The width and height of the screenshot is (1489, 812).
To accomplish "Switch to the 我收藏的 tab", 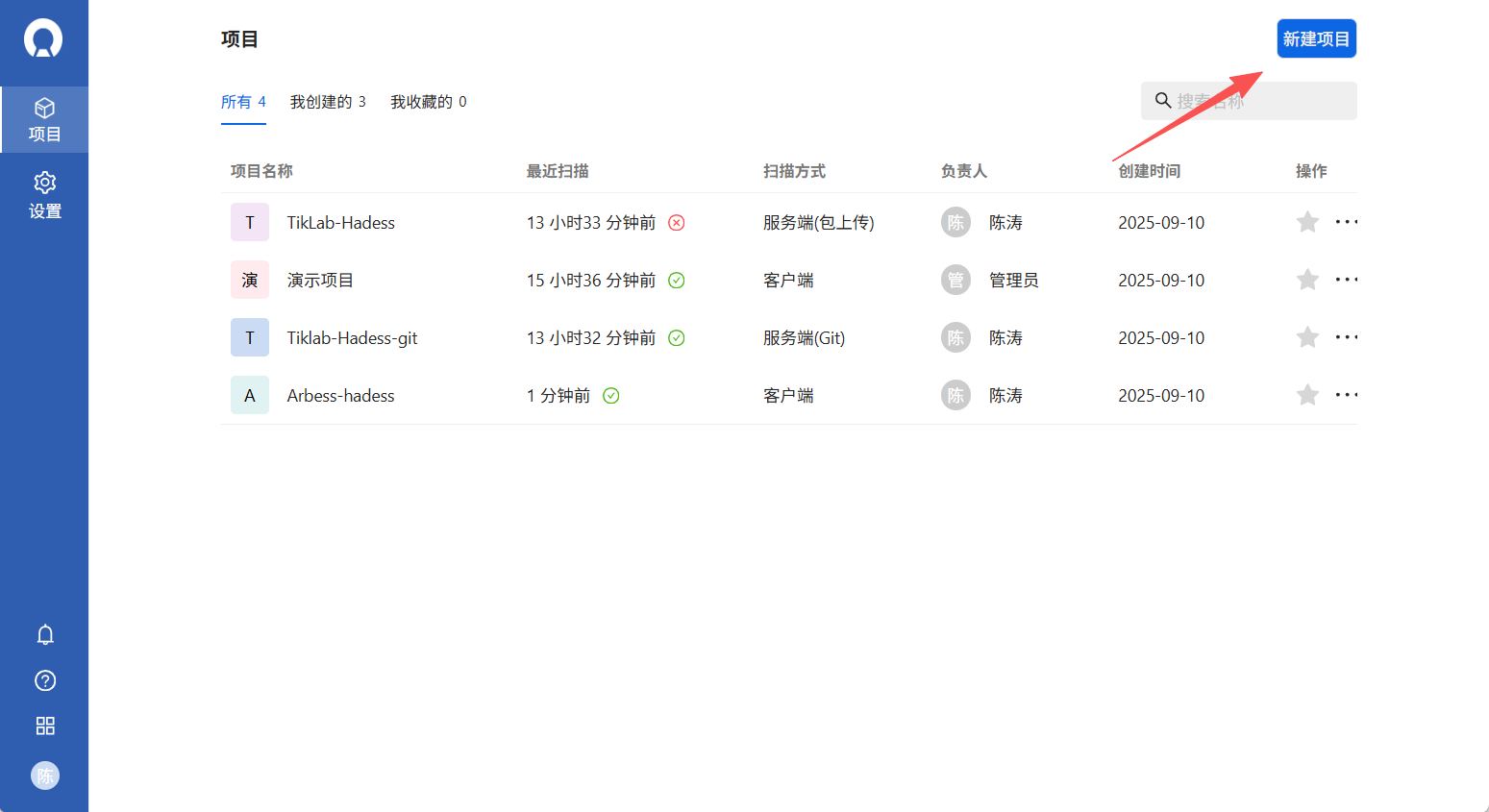I will tap(429, 102).
